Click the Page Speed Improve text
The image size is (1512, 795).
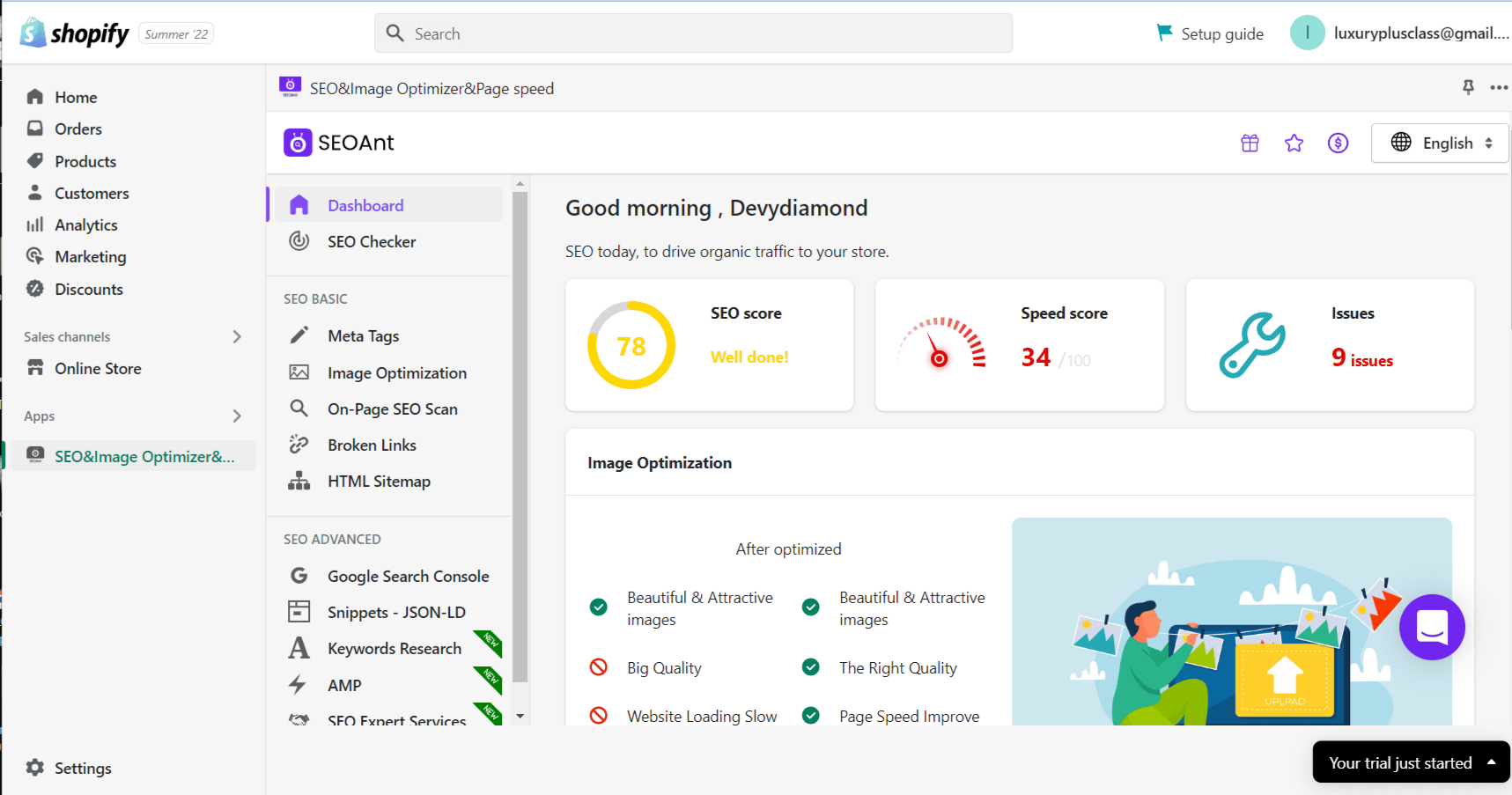click(909, 716)
